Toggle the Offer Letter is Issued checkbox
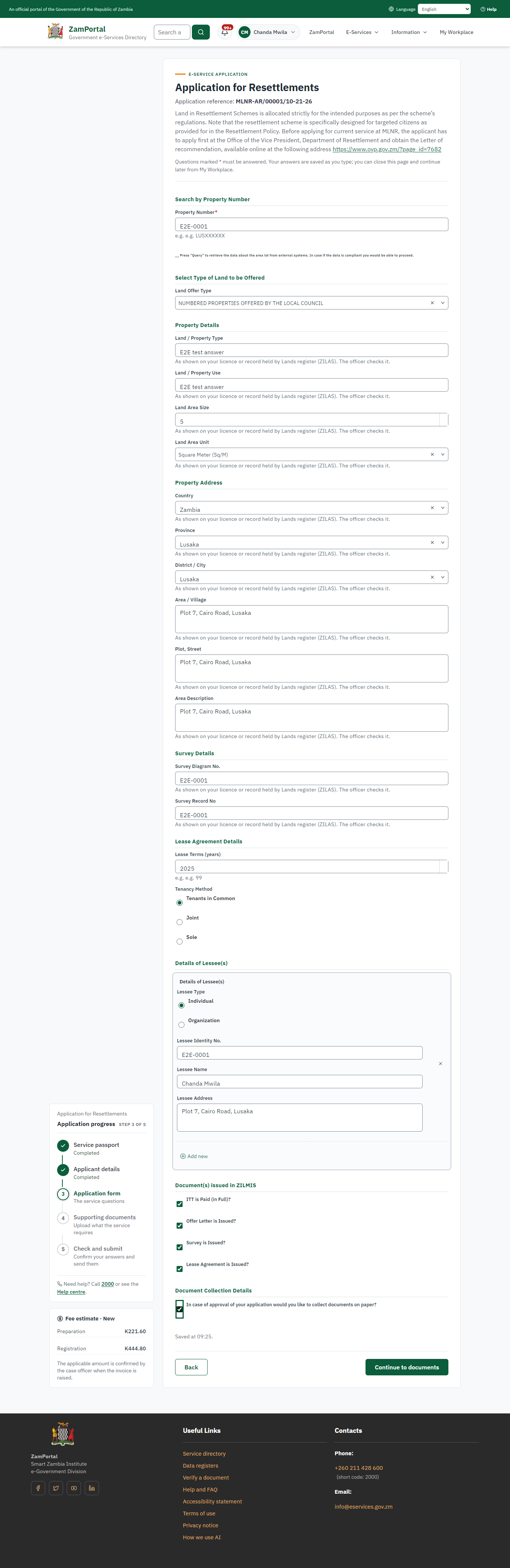 180,1226
